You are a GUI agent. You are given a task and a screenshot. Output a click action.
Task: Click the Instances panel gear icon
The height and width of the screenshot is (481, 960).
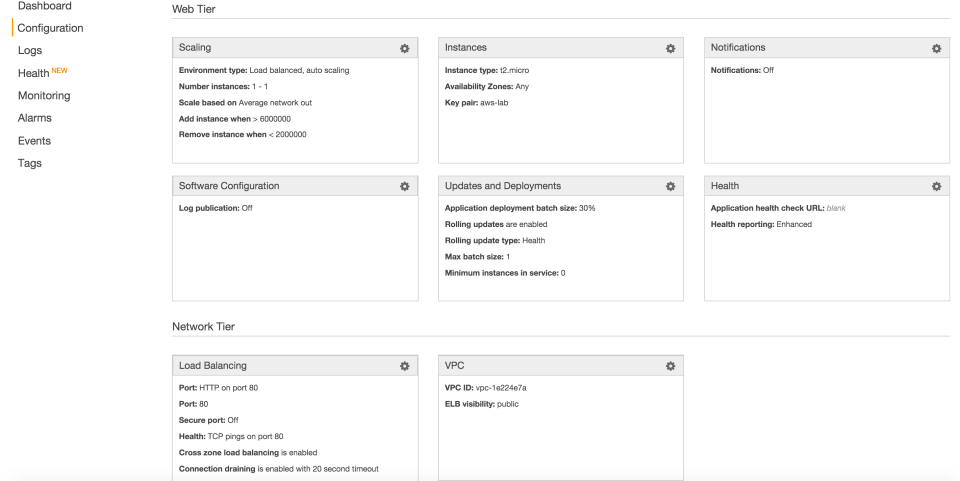click(x=670, y=48)
